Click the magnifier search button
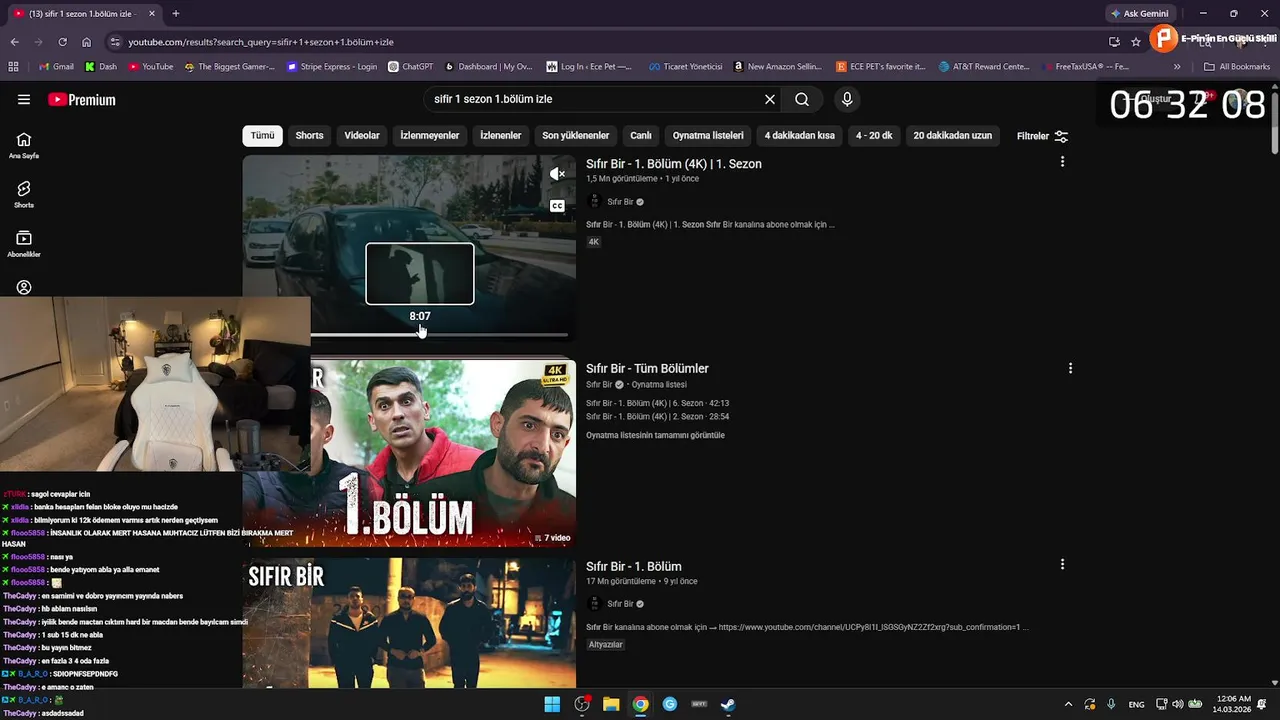 click(x=802, y=99)
